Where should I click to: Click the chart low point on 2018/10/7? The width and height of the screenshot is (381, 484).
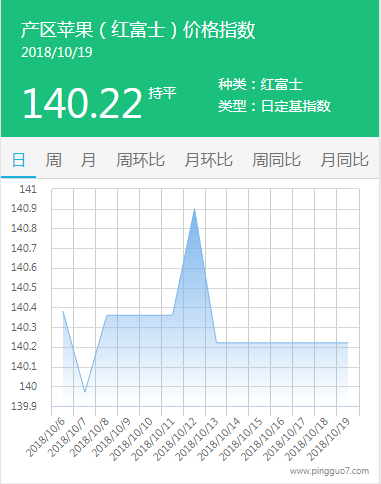point(85,392)
